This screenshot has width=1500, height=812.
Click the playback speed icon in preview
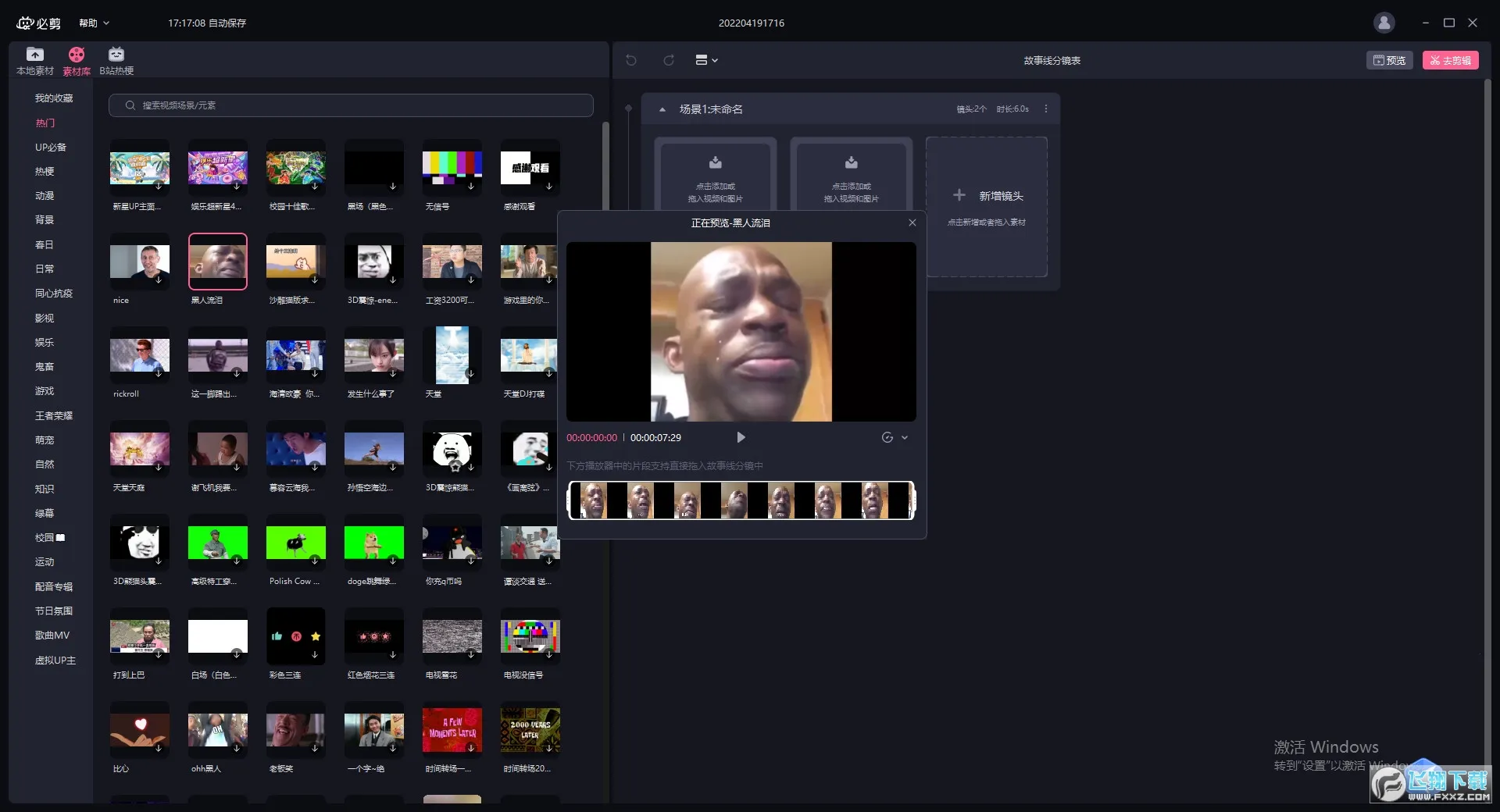[887, 438]
